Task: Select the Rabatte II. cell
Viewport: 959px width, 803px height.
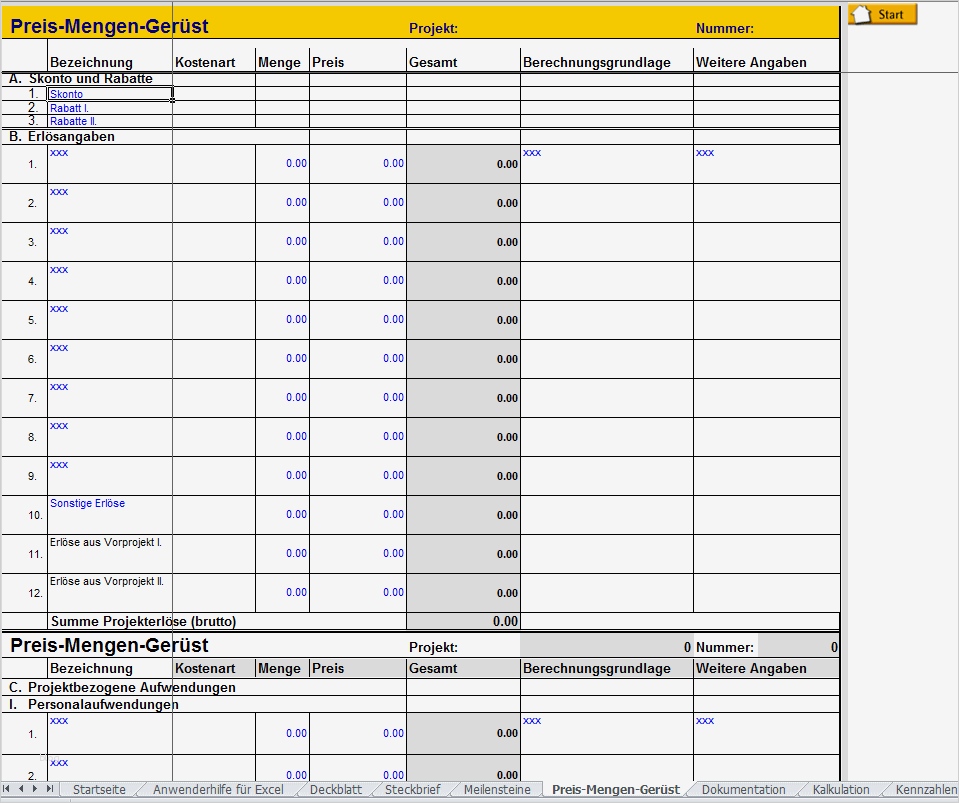Action: [110, 121]
